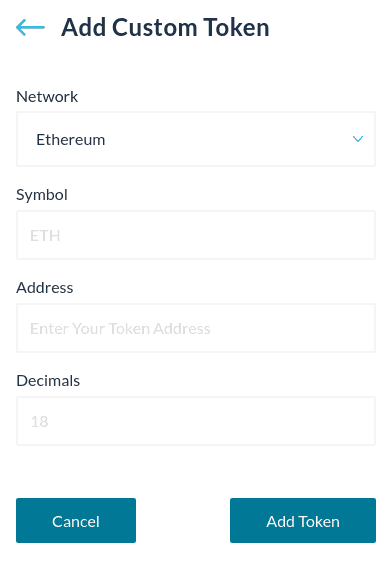The image size is (391, 562).
Task: Click the ETH placeholder text
Action: [x=45, y=236]
